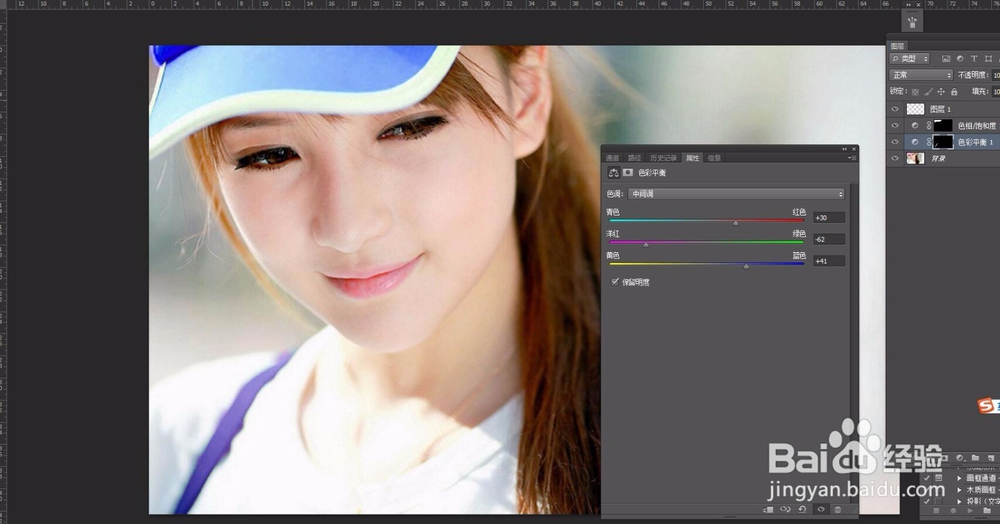This screenshot has width=1000, height=524.
Task: Lock all with the padlock icon
Action: point(954,92)
